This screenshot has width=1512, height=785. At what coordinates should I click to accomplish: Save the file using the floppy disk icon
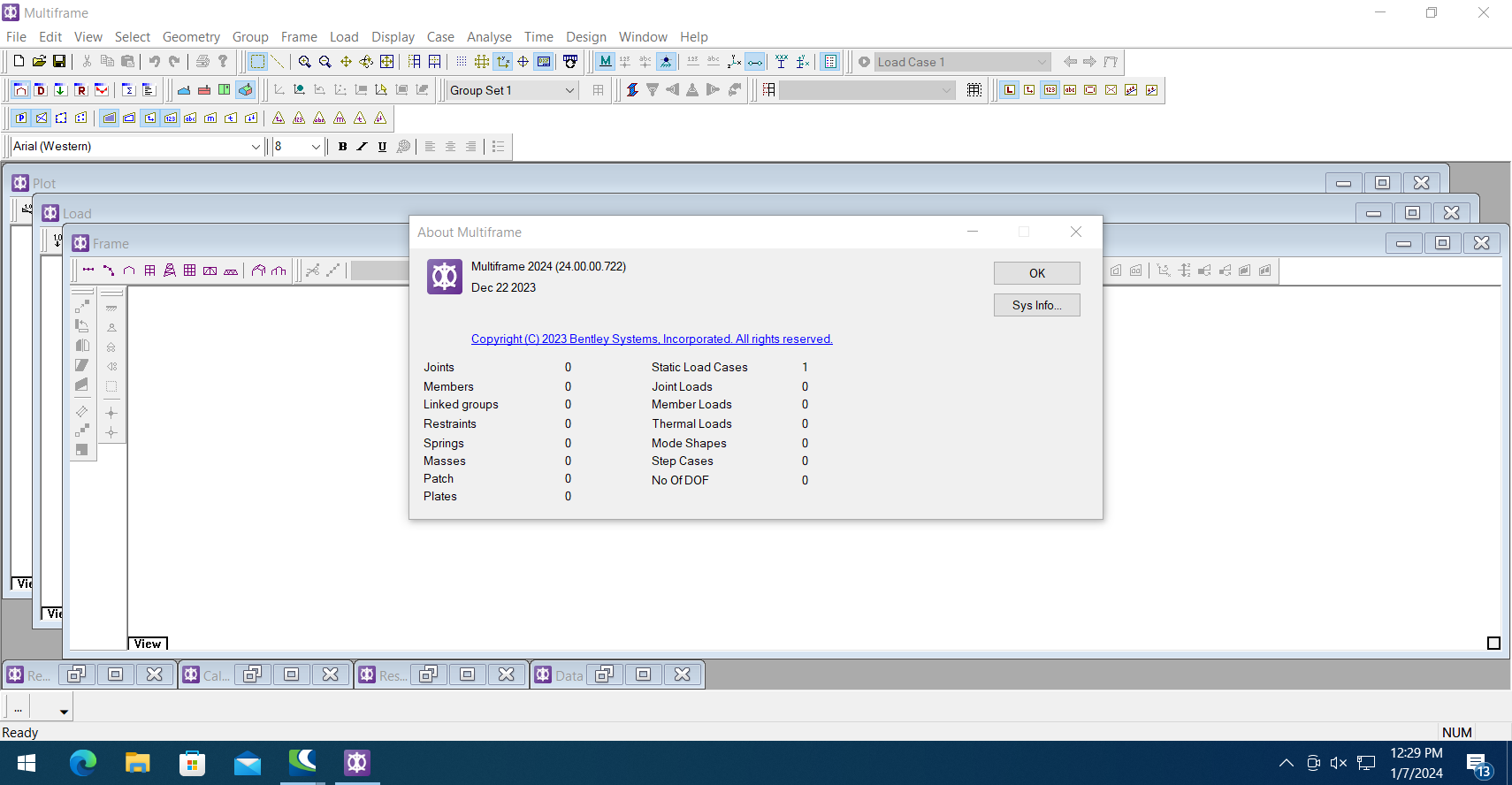(59, 61)
